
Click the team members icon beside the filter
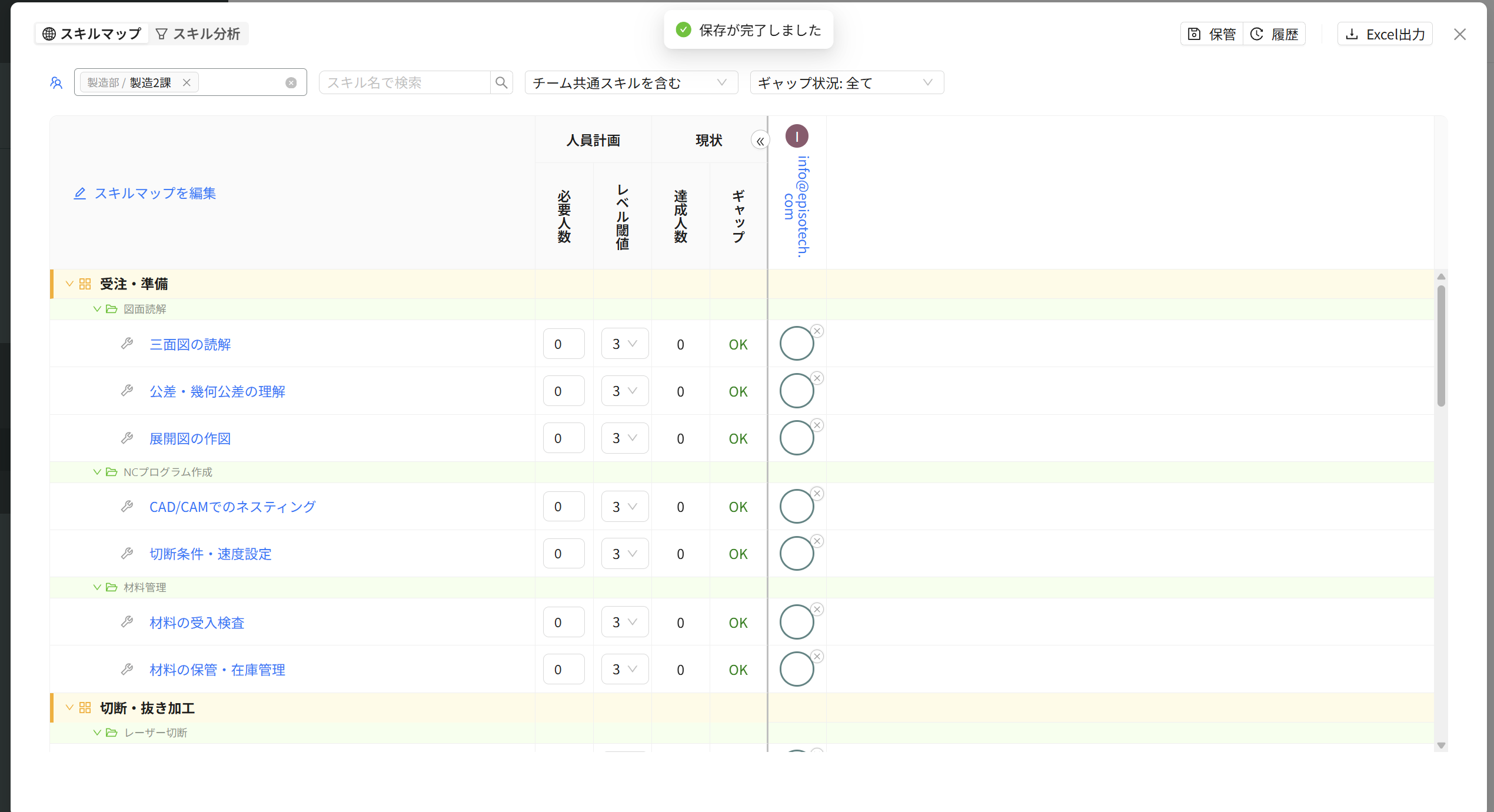coord(56,83)
